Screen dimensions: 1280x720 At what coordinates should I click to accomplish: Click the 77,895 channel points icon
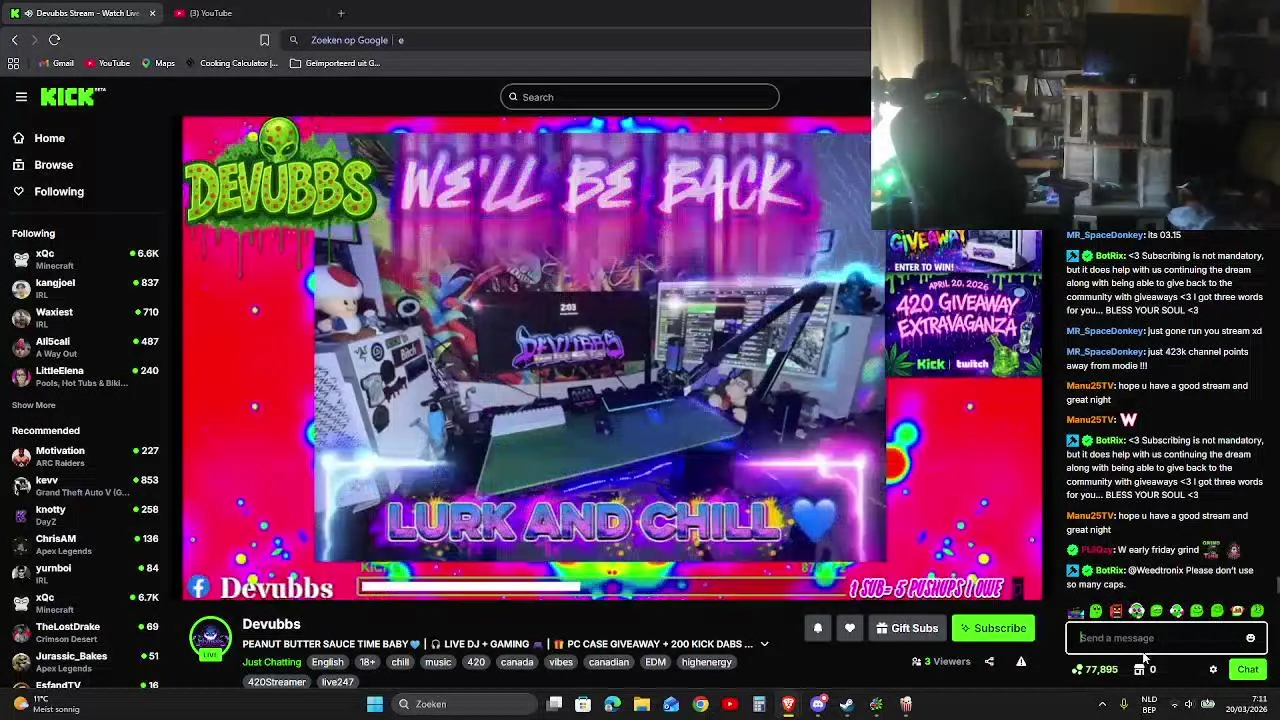pyautogui.click(x=1094, y=670)
